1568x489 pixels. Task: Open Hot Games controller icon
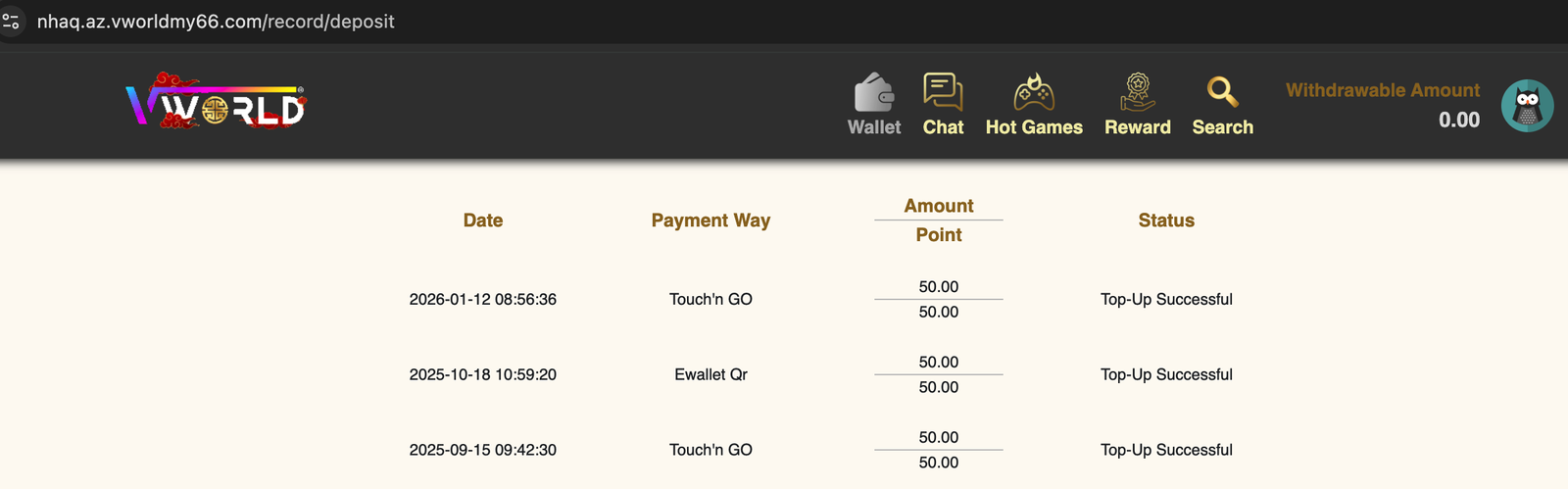point(1034,93)
